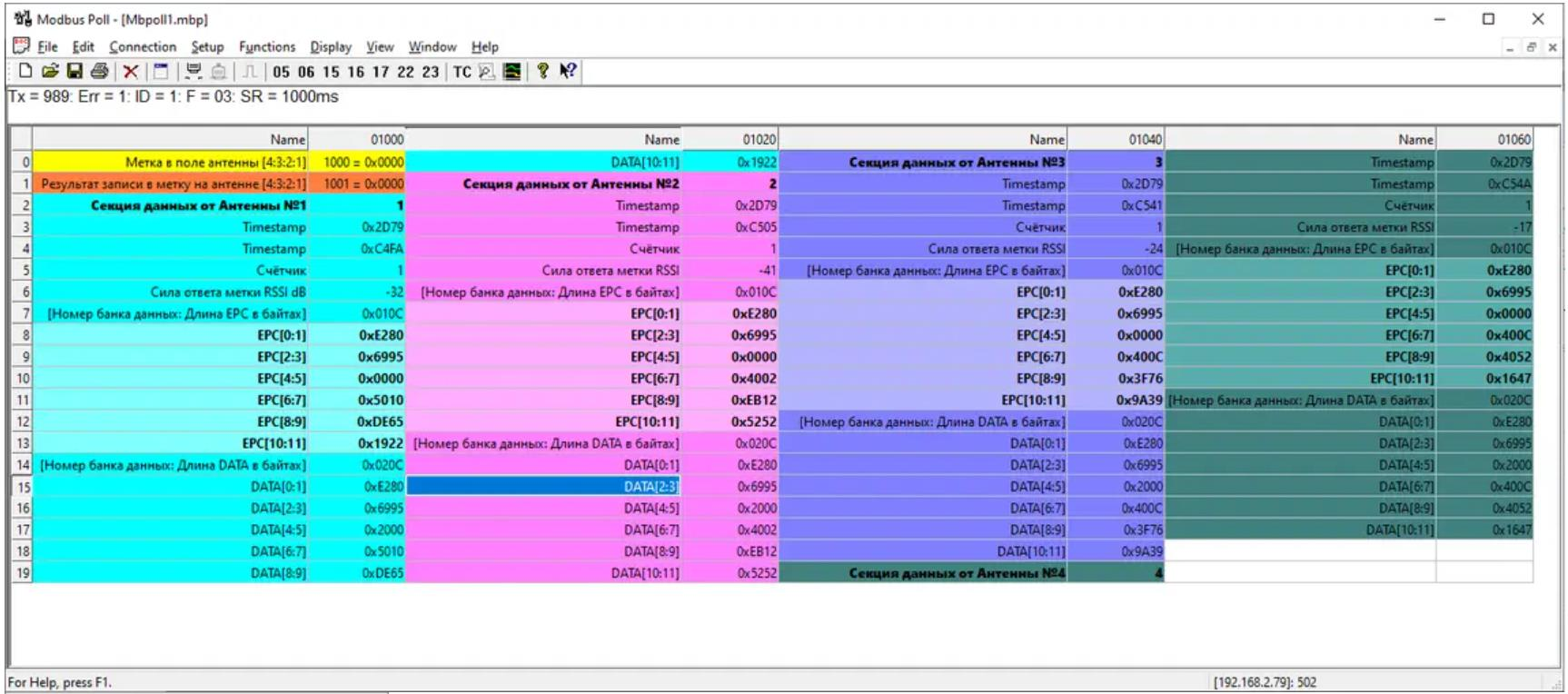The image size is (1568, 694).
Task: Click the TC test center button
Action: [x=462, y=72]
